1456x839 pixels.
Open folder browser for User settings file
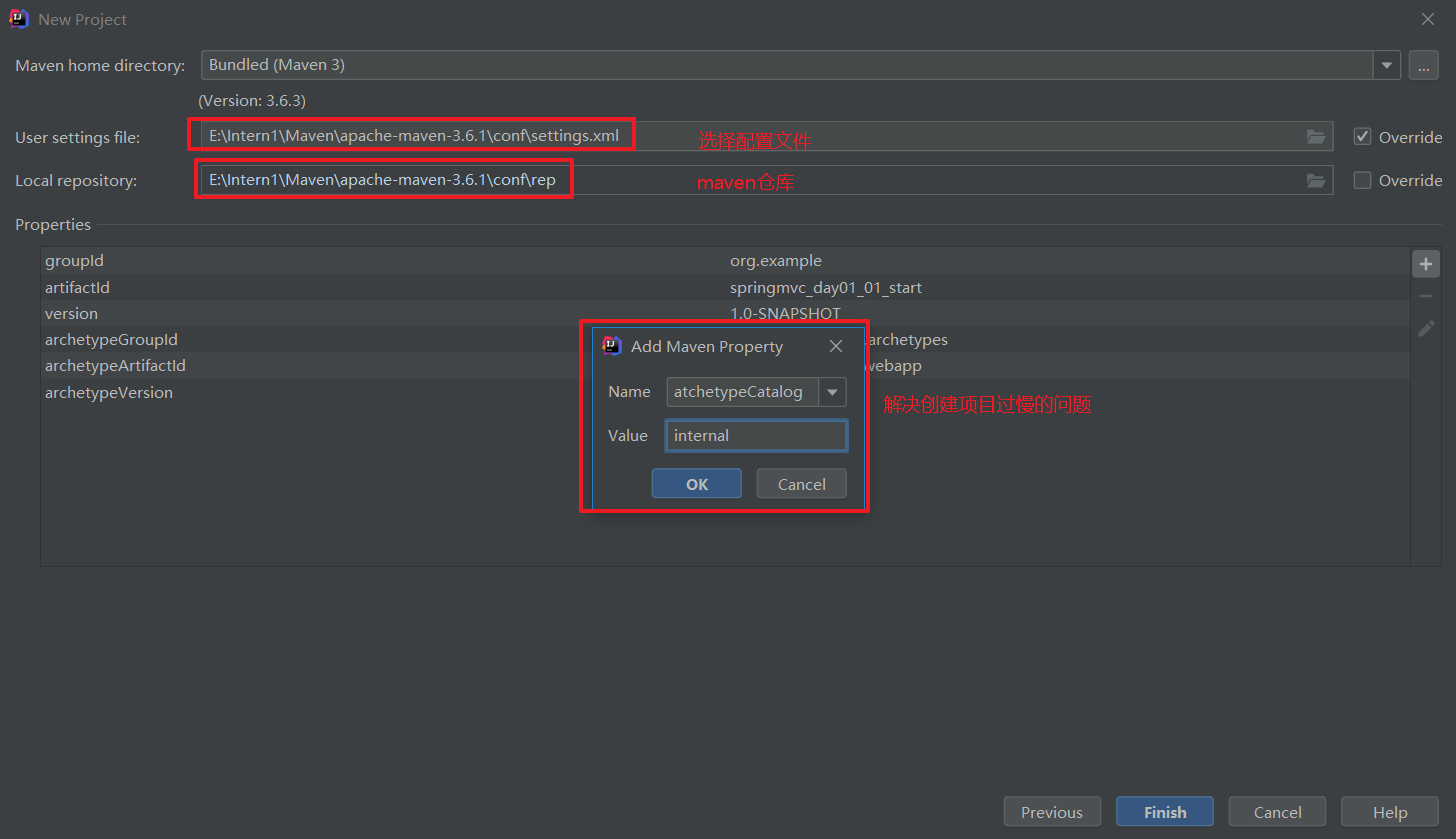pos(1316,136)
